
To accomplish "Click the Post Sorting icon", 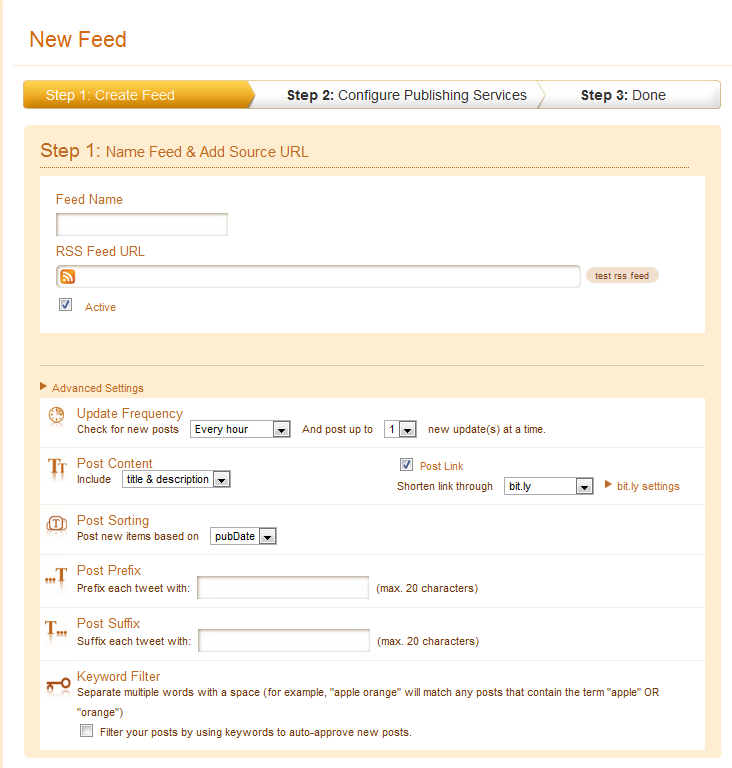I will point(57,524).
